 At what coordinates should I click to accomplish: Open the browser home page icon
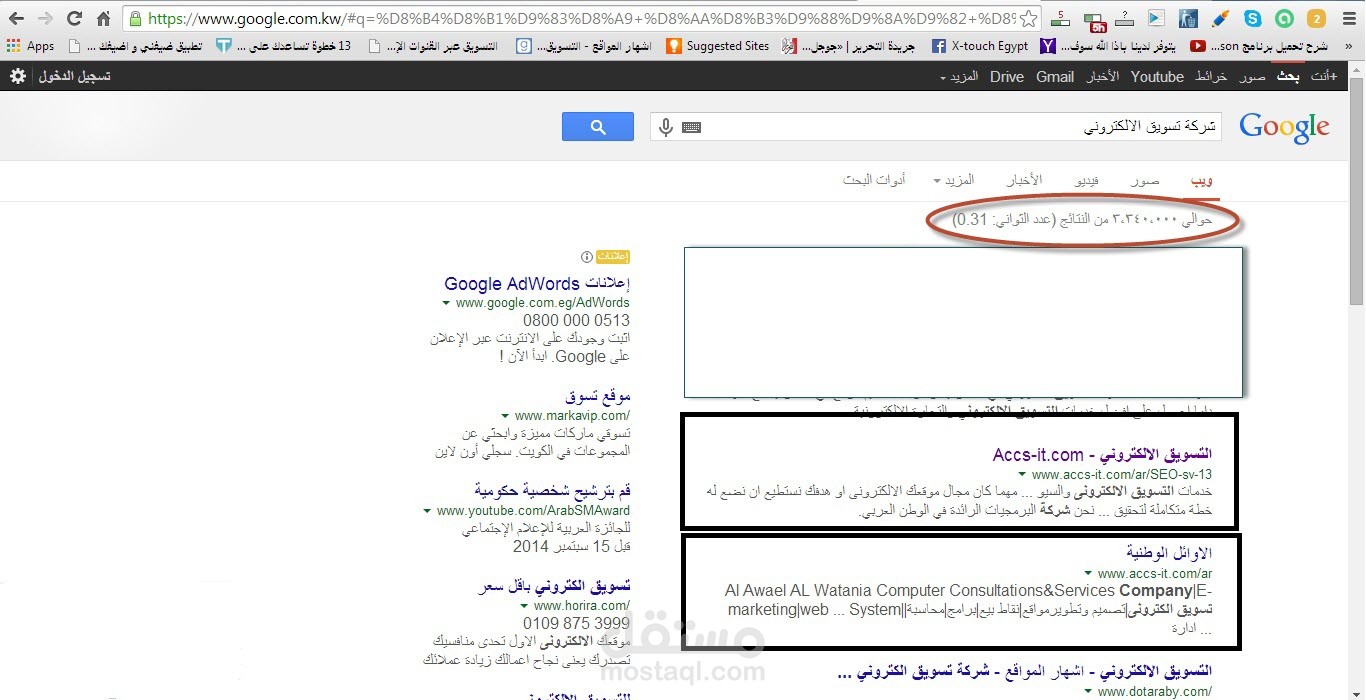point(103,18)
